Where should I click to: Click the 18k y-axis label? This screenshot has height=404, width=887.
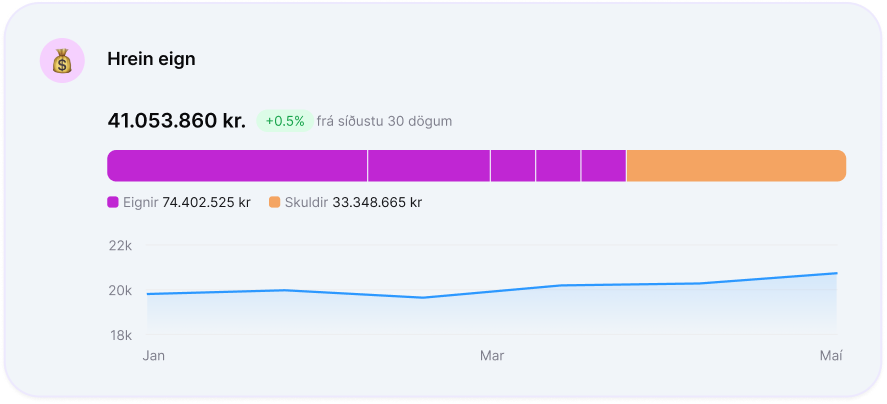point(120,335)
